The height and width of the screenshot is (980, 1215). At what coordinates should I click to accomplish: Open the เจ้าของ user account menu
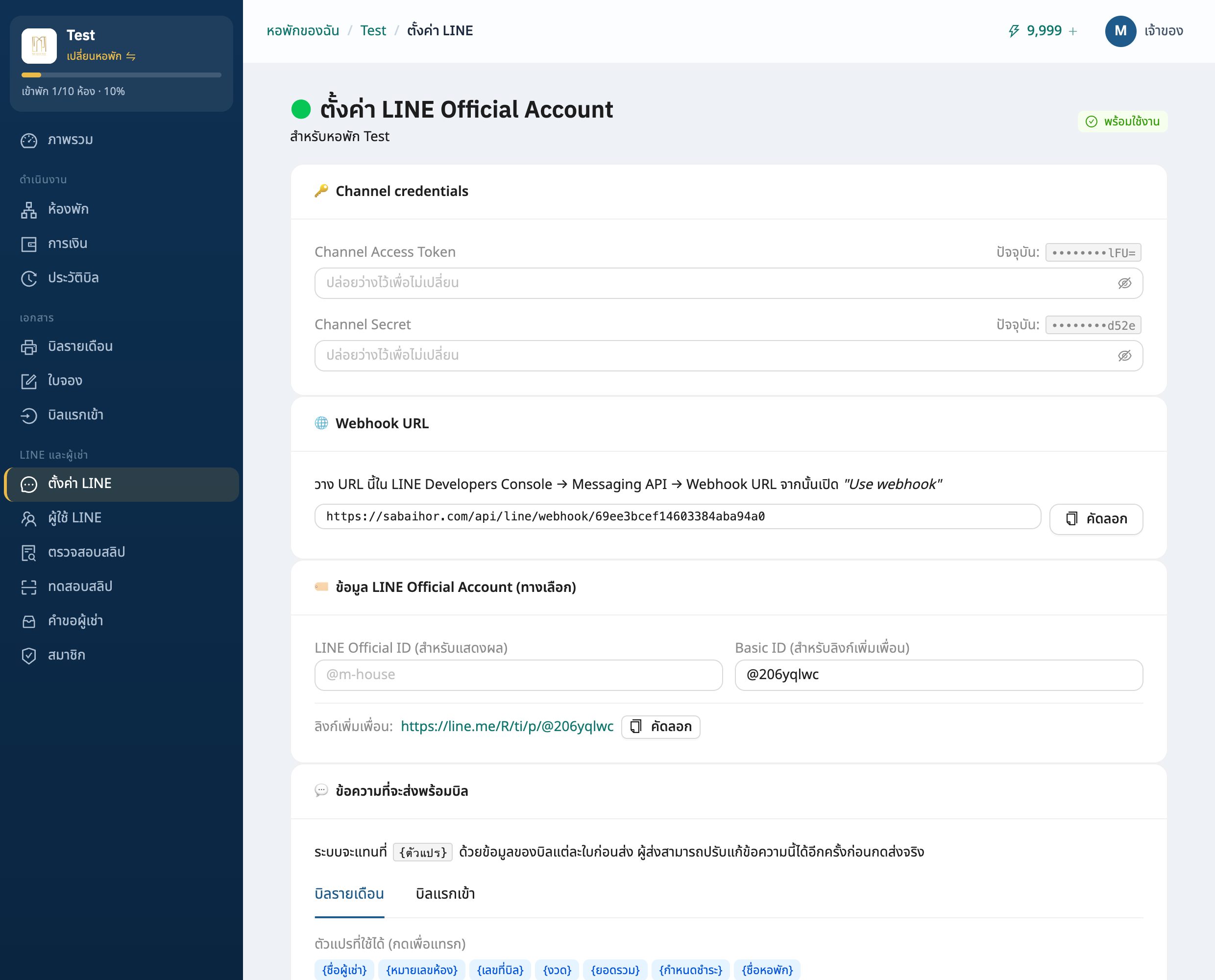[1144, 31]
